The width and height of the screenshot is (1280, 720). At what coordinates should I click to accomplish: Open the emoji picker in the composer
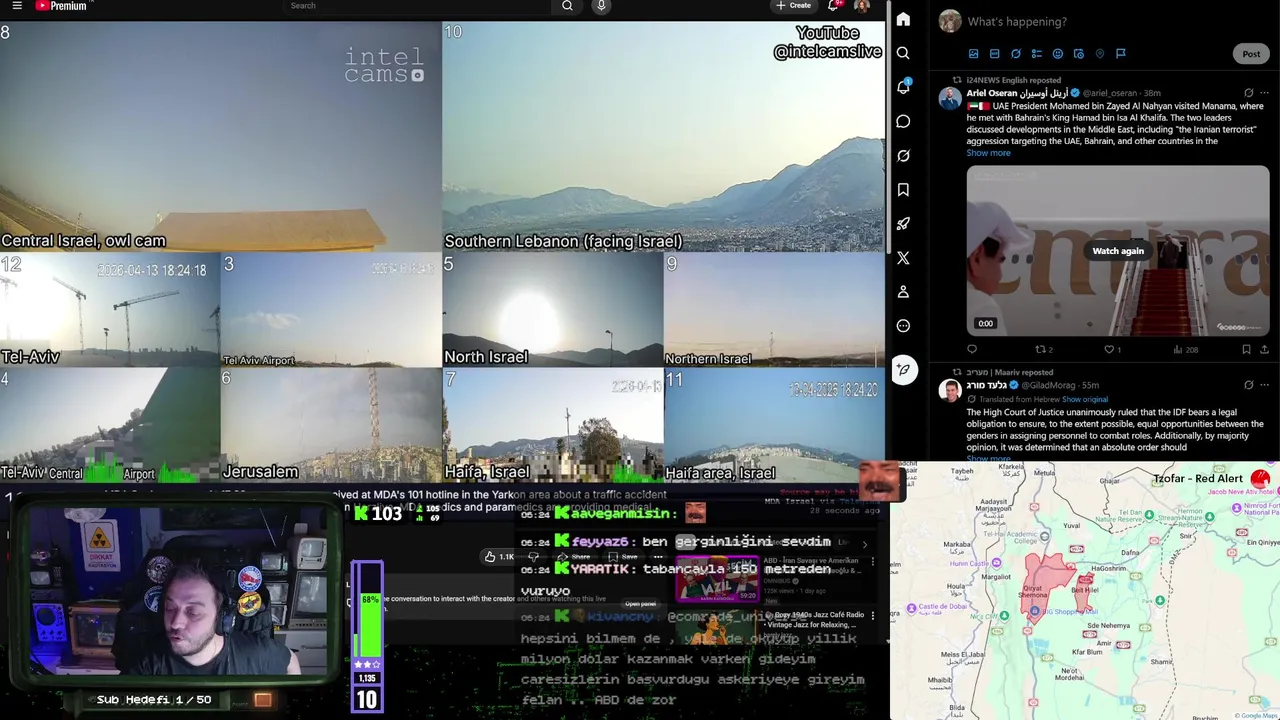coord(1057,54)
